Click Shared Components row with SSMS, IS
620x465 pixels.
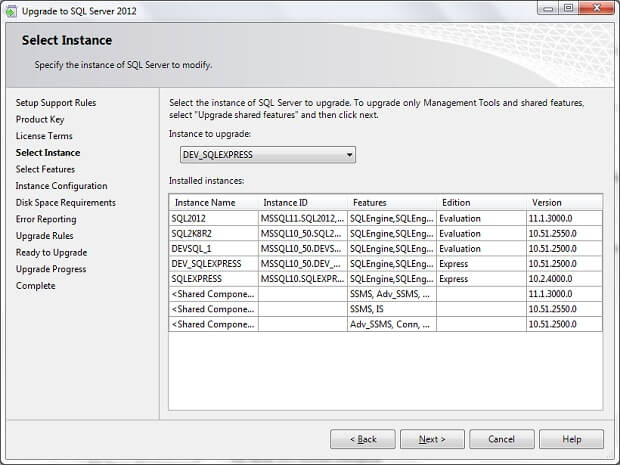point(386,309)
